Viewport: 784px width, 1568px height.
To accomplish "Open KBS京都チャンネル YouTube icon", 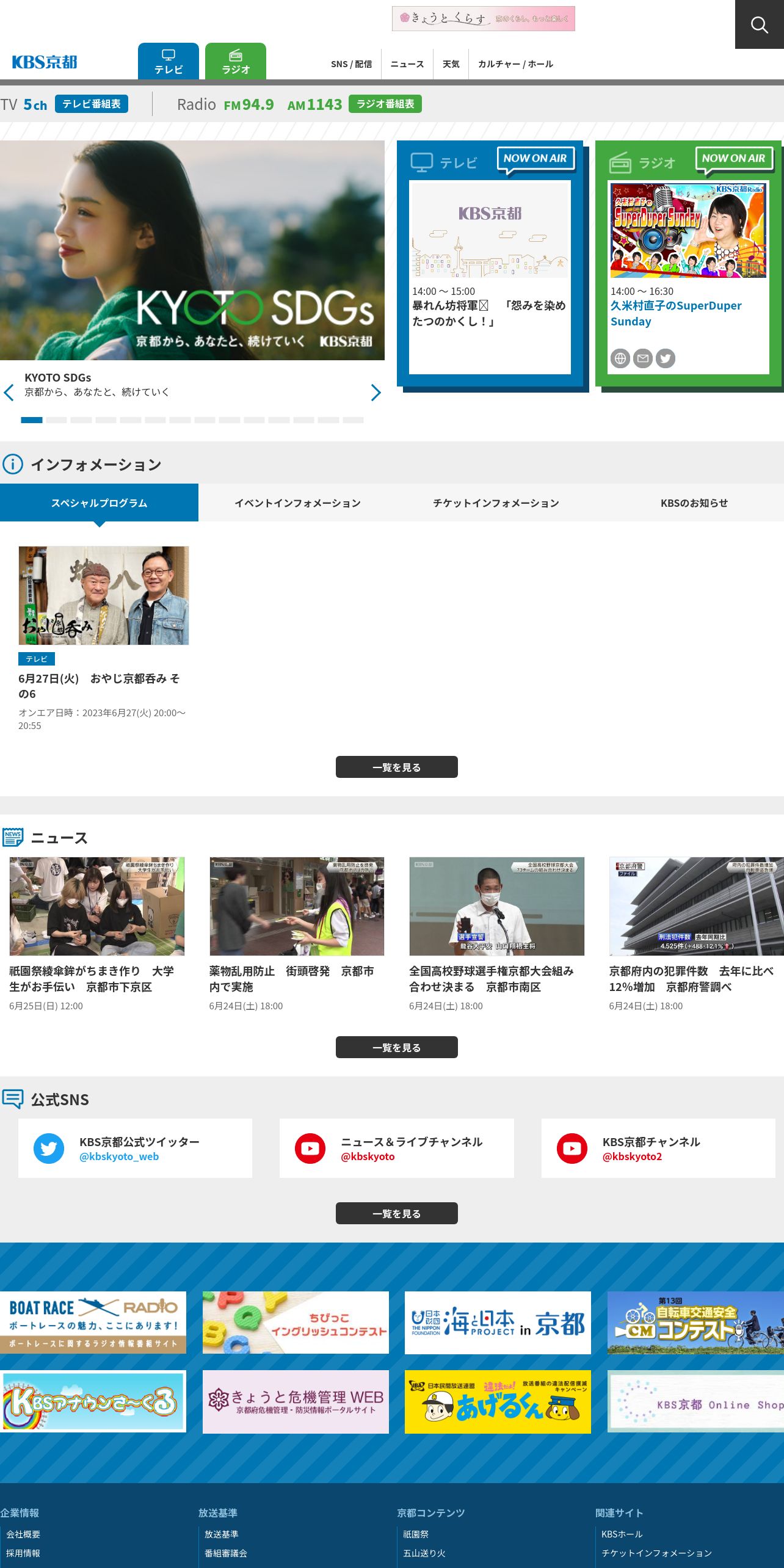I will point(572,1149).
